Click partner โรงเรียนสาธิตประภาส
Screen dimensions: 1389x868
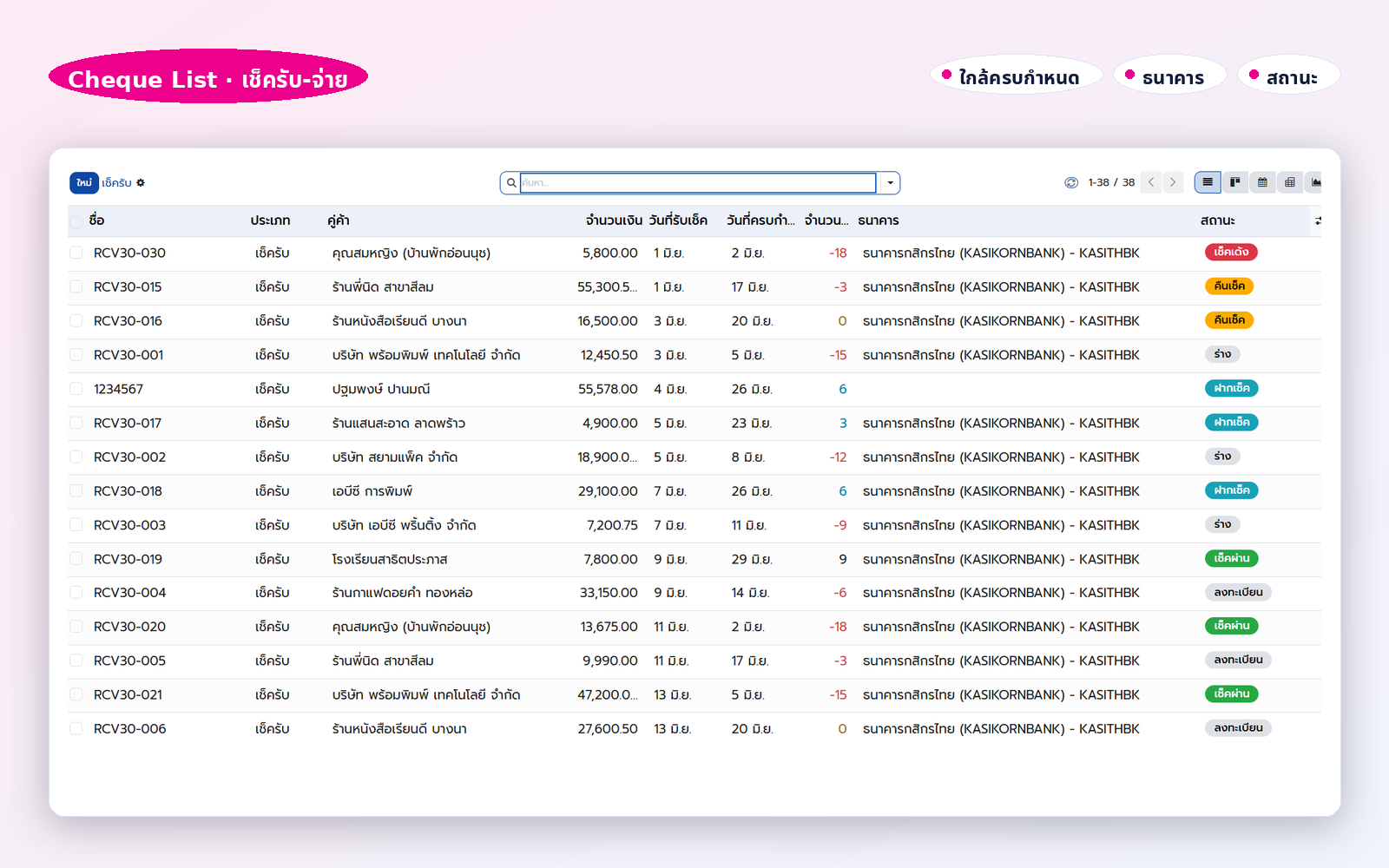[390, 559]
